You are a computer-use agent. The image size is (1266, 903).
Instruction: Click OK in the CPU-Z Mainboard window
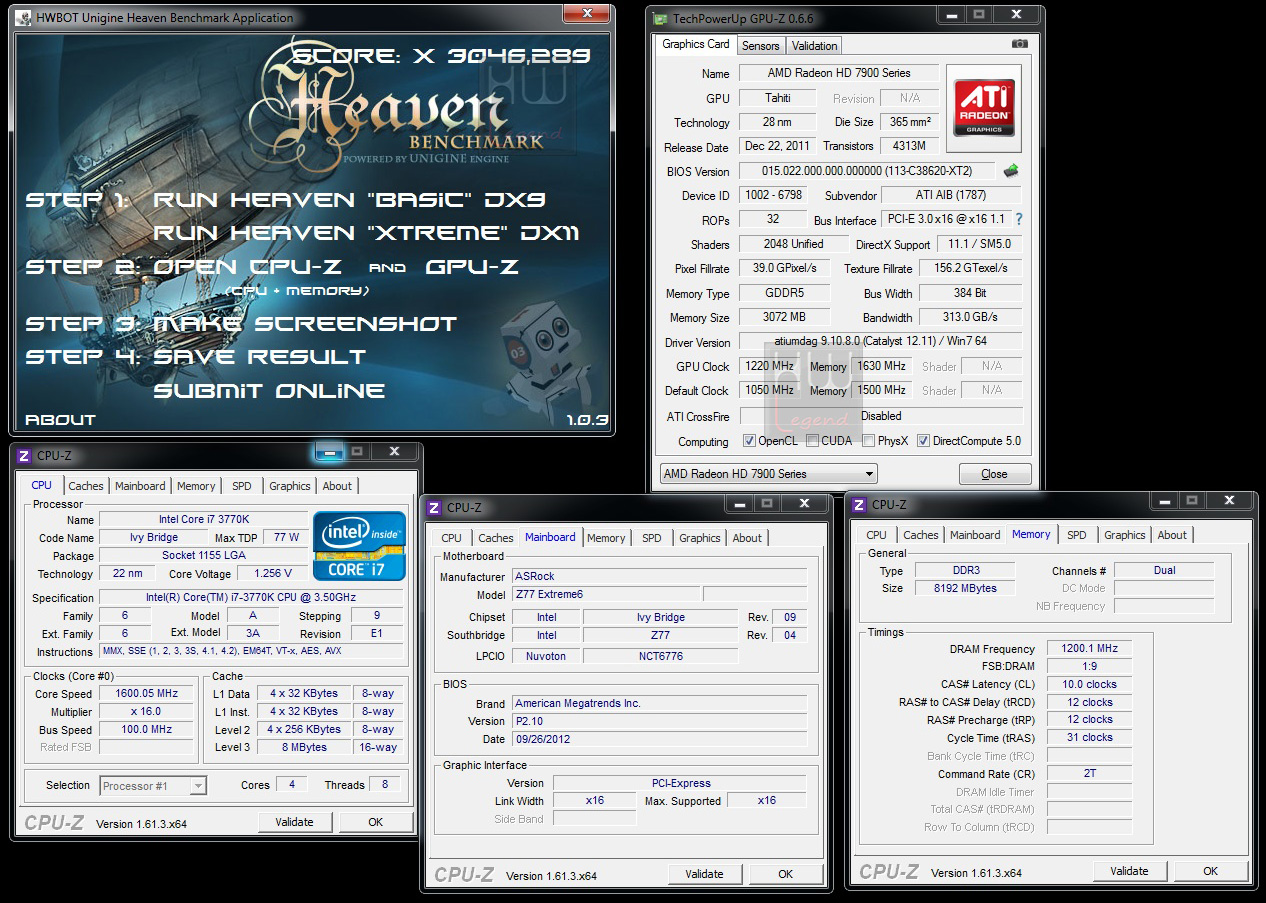(786, 874)
